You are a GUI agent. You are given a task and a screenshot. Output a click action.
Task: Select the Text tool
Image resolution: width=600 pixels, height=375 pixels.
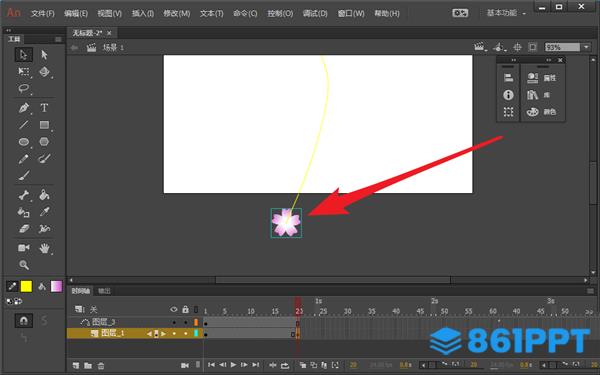[44, 108]
